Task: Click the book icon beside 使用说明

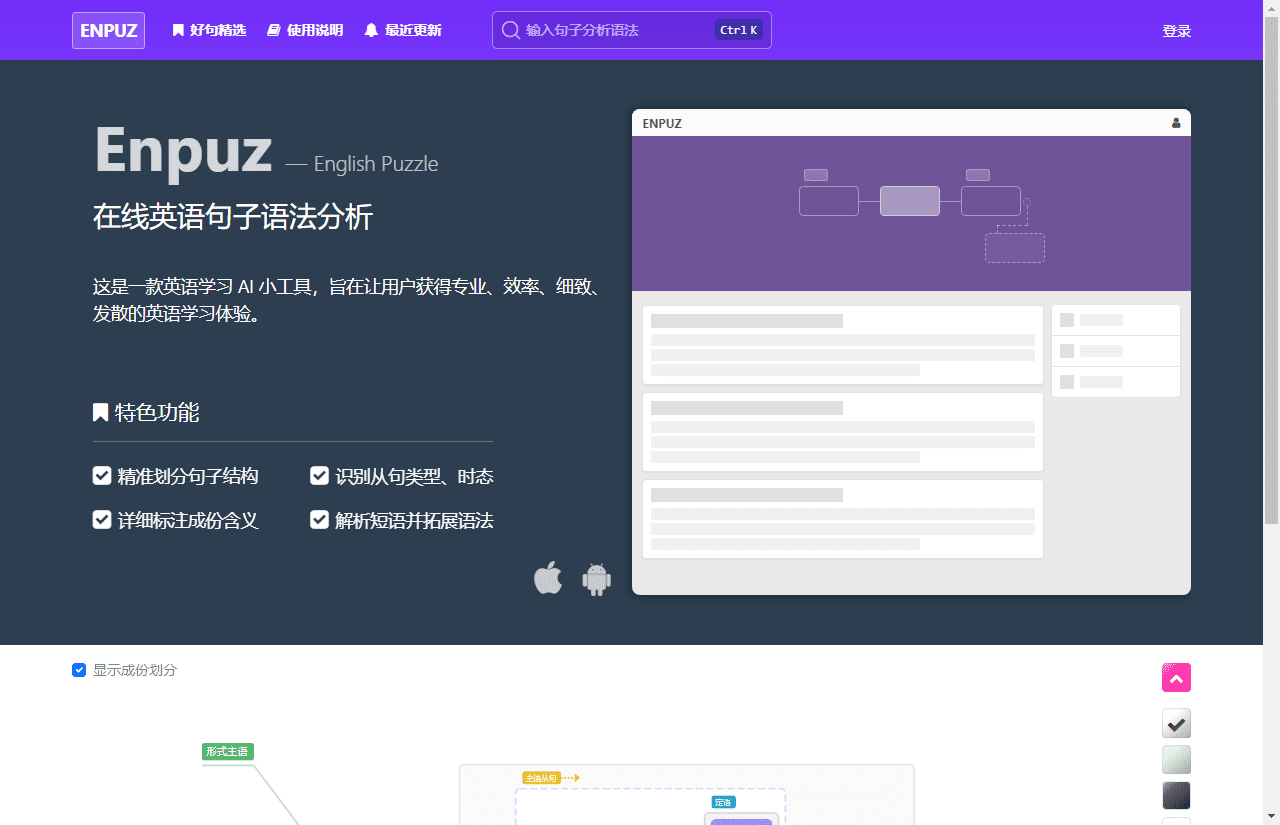Action: click(x=274, y=30)
